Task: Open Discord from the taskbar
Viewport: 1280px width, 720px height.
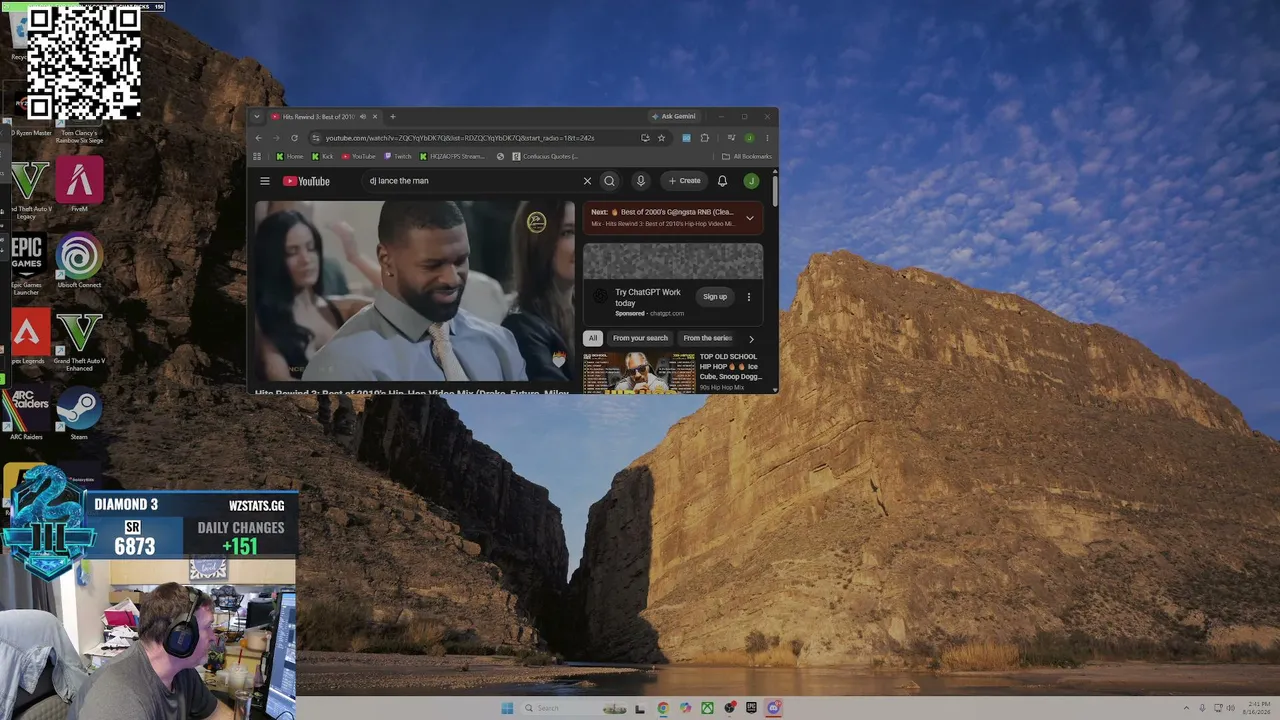Action: (x=773, y=708)
